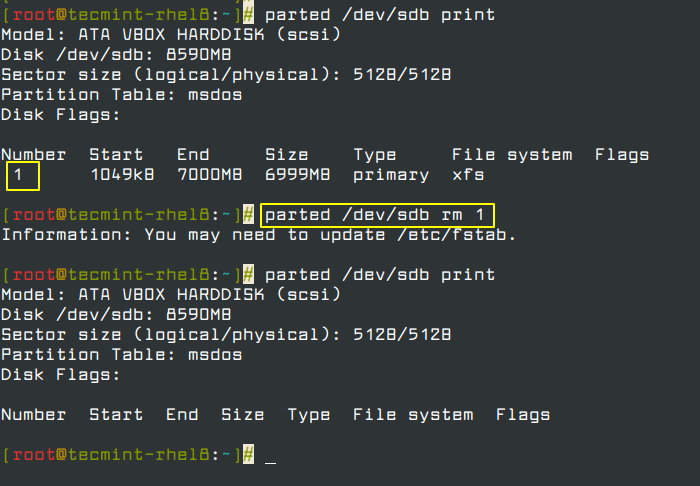Click the 7000MB End value
The image size is (700, 486).
(x=209, y=175)
